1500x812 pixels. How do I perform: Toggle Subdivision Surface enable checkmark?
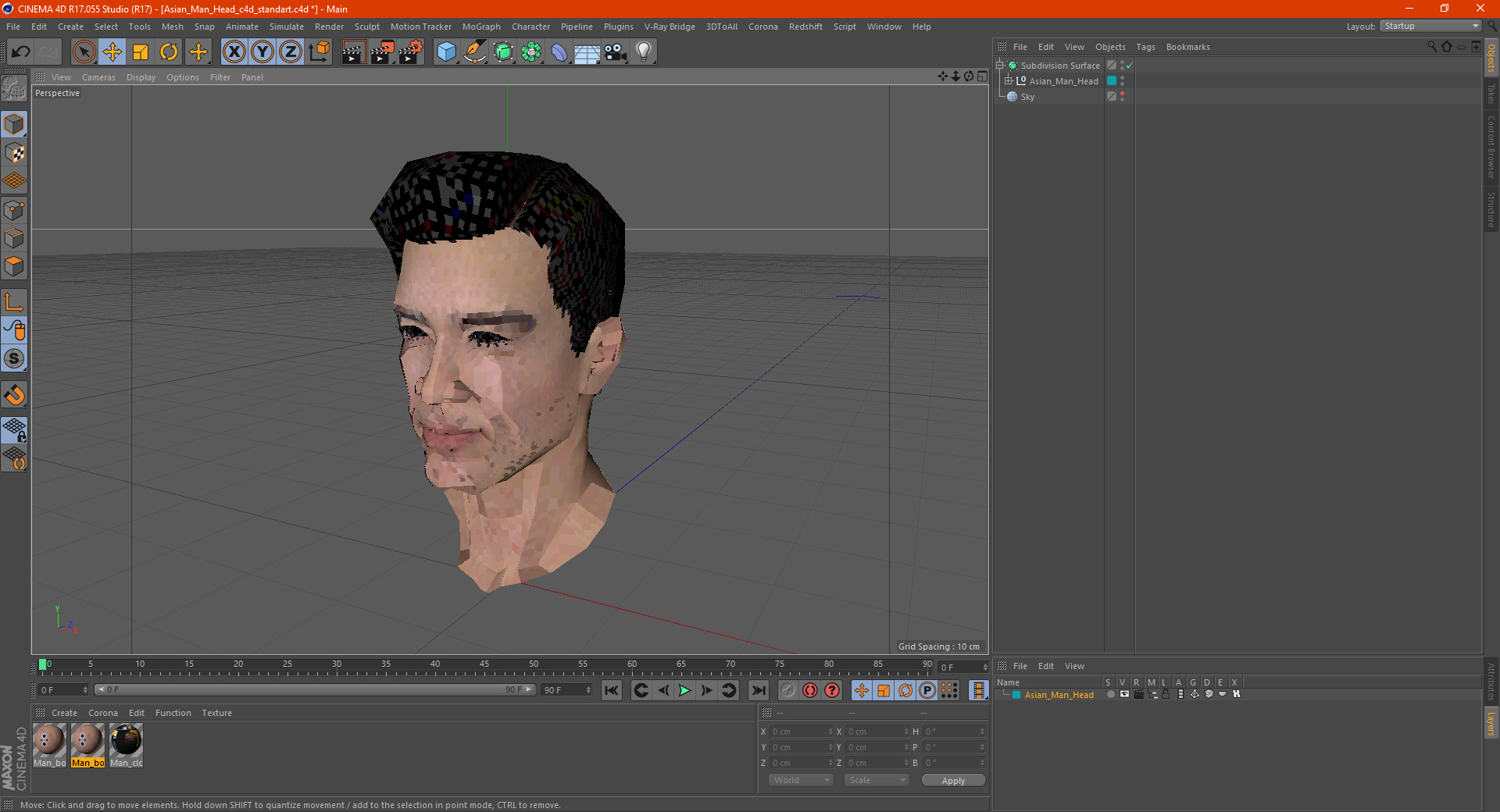click(1130, 66)
